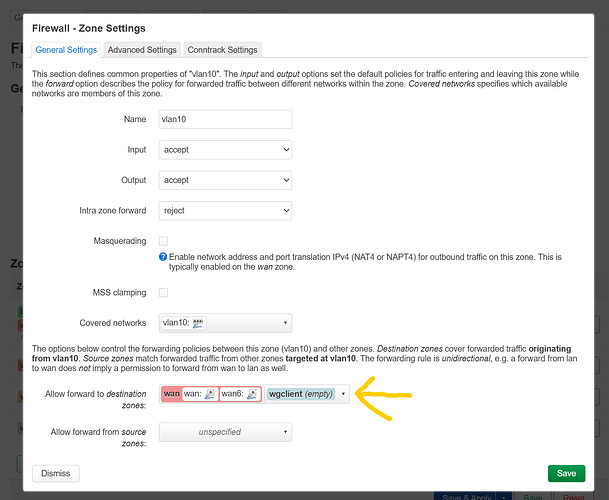
Task: Open the Output policy dropdown
Action: click(x=225, y=180)
